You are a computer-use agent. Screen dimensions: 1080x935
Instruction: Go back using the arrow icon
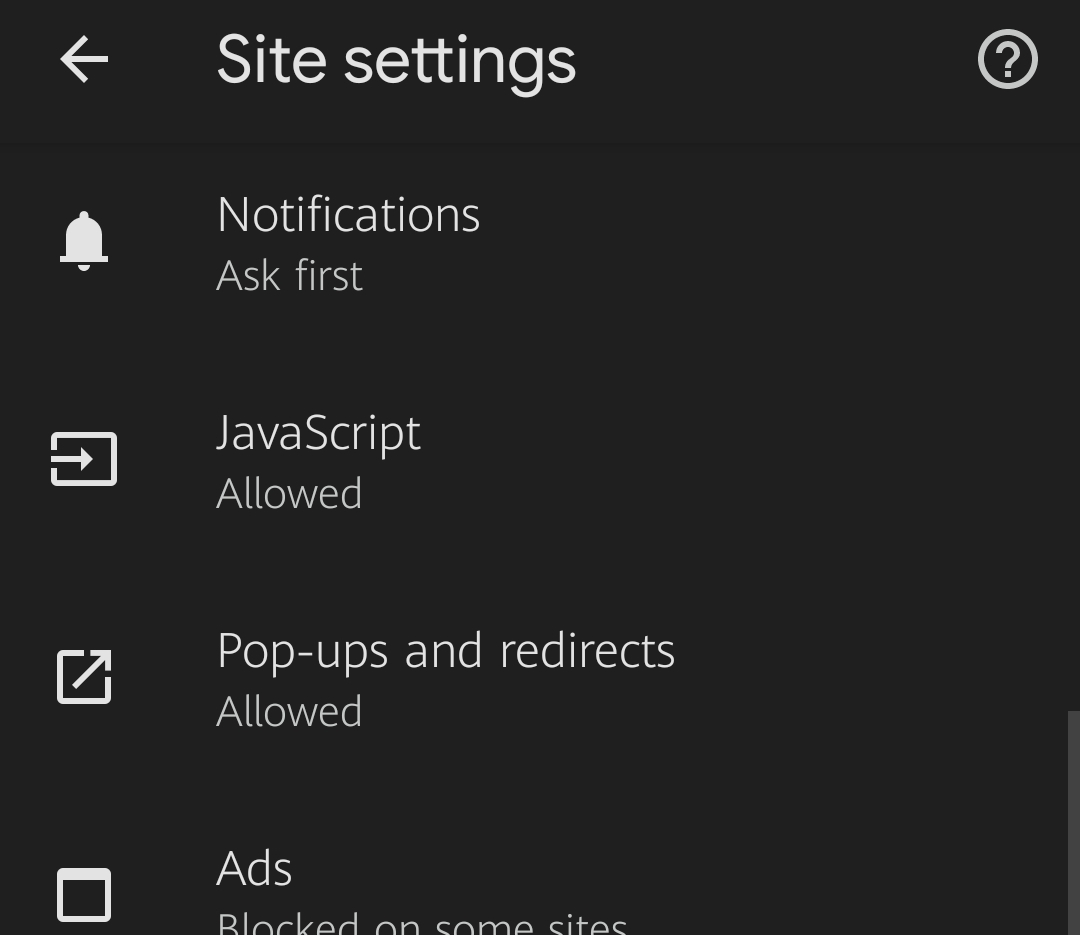[x=84, y=59]
